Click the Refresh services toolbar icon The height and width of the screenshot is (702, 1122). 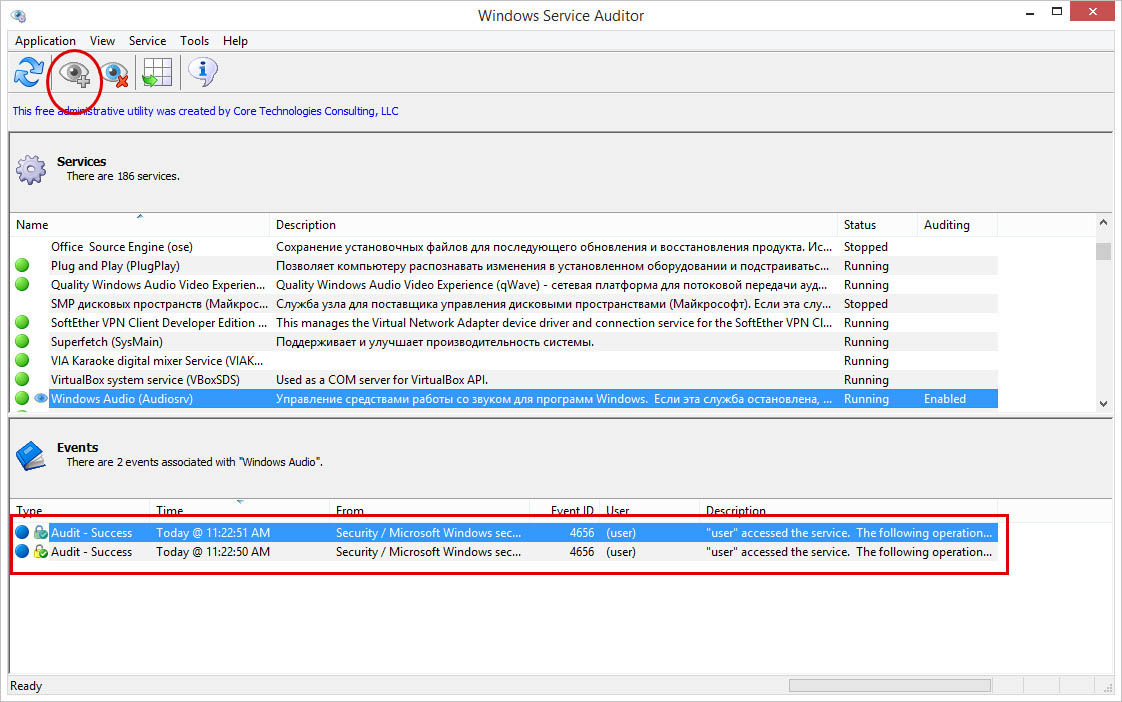click(29, 72)
